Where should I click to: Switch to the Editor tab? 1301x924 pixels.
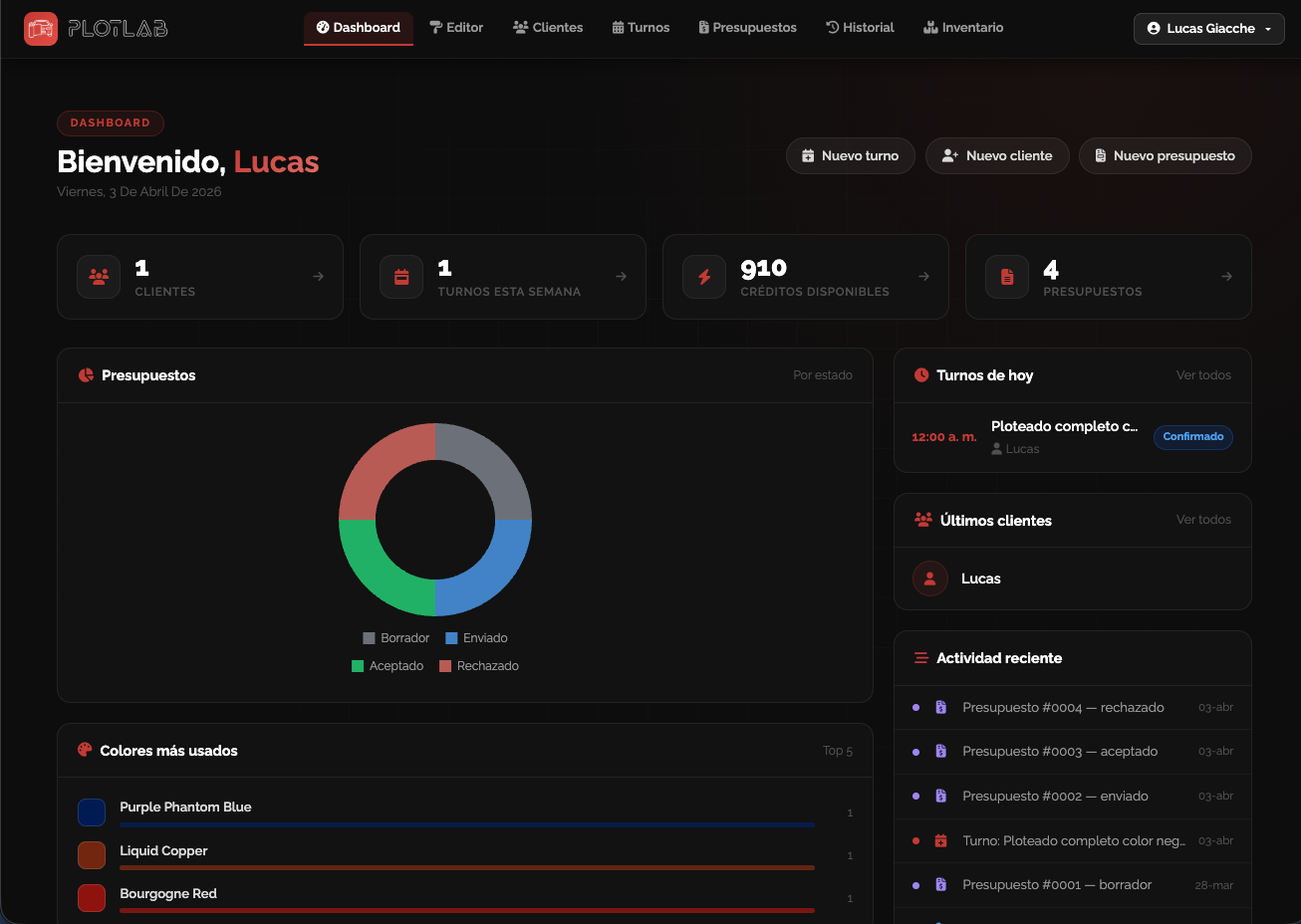[x=457, y=27]
